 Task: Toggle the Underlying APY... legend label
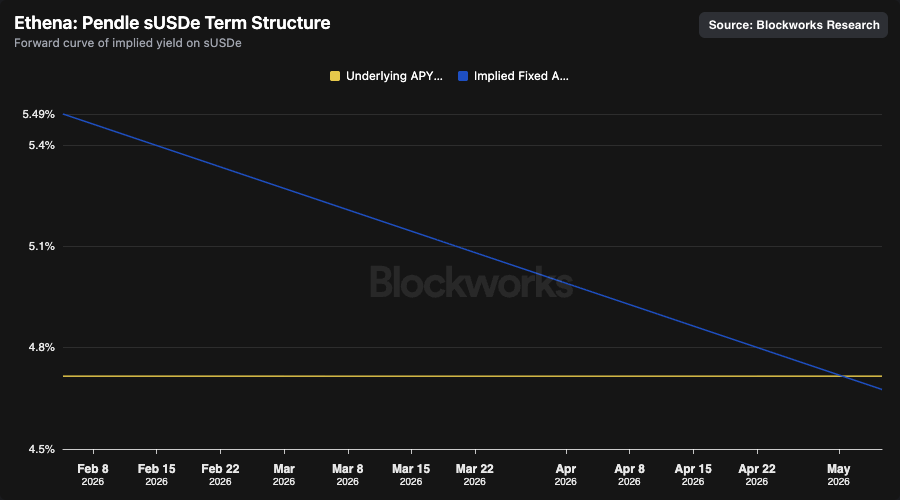[x=394, y=76]
